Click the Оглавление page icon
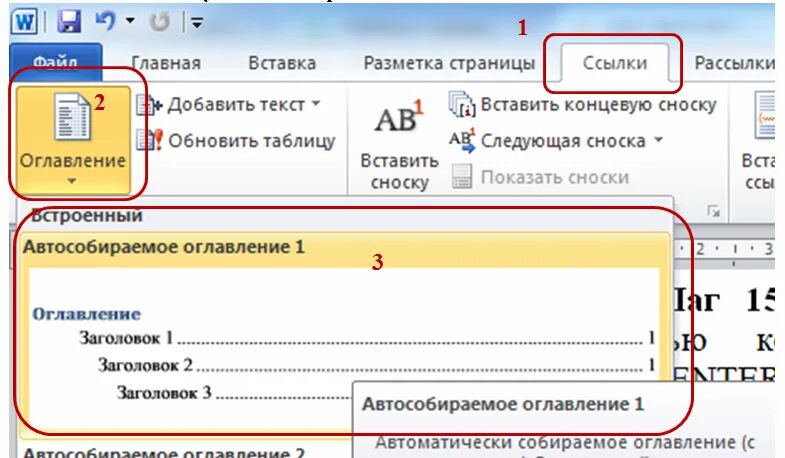785x458 pixels. click(x=73, y=117)
